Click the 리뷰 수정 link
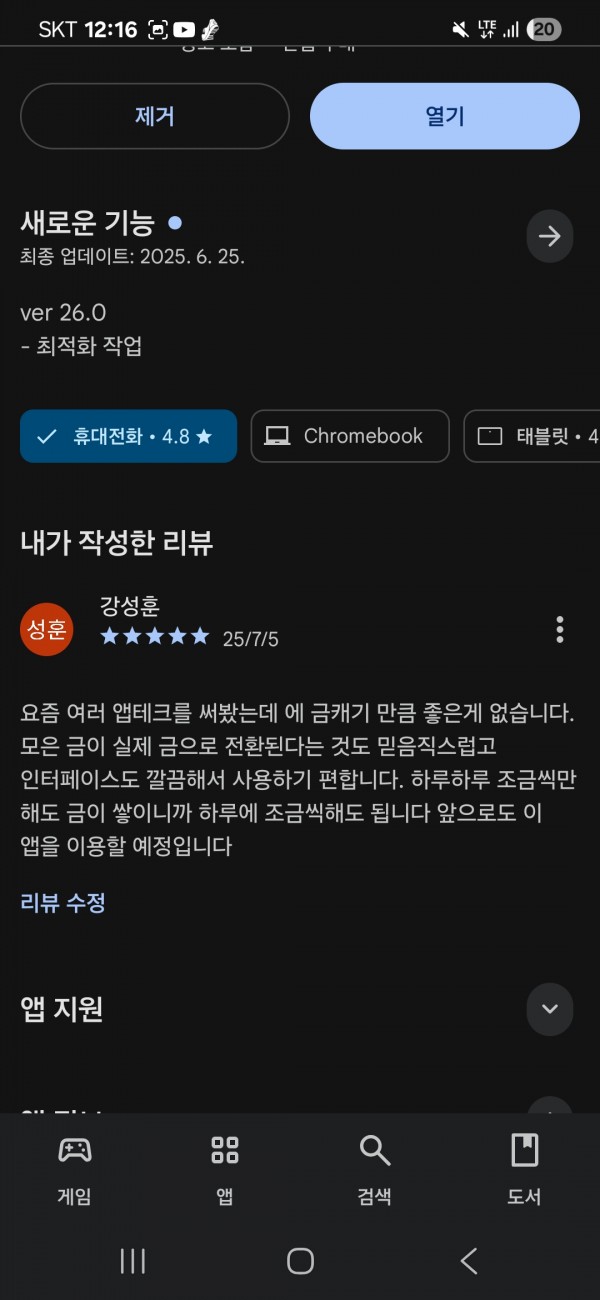This screenshot has height=1300, width=600. (63, 903)
